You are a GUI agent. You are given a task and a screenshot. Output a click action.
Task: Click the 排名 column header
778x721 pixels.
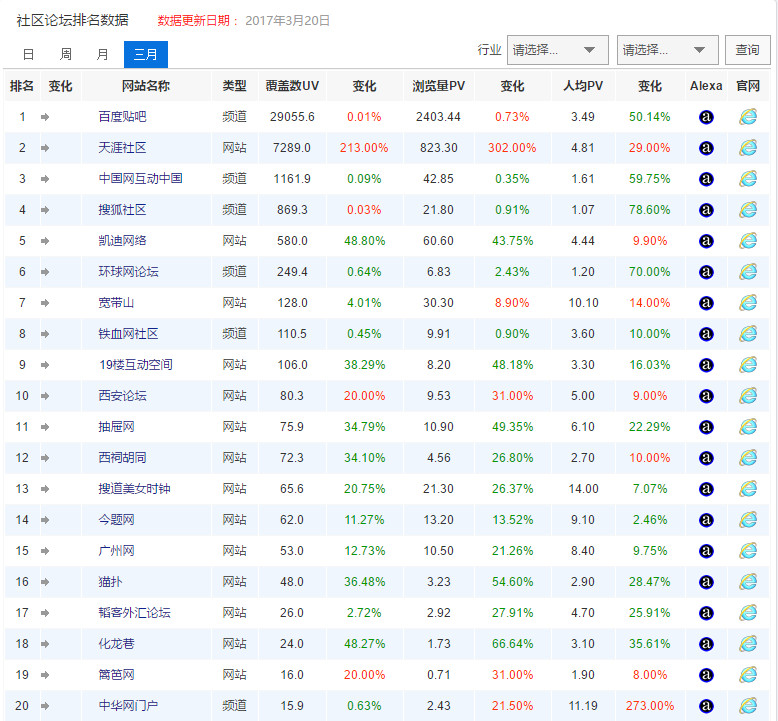pyautogui.click(x=22, y=86)
